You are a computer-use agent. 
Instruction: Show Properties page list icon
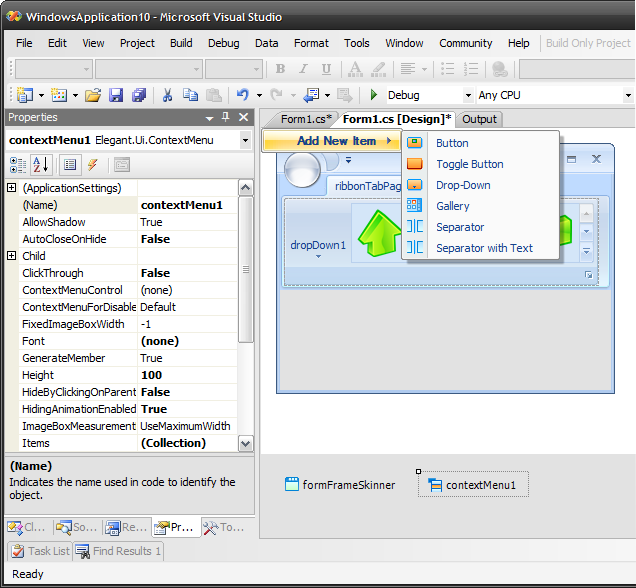[70, 165]
